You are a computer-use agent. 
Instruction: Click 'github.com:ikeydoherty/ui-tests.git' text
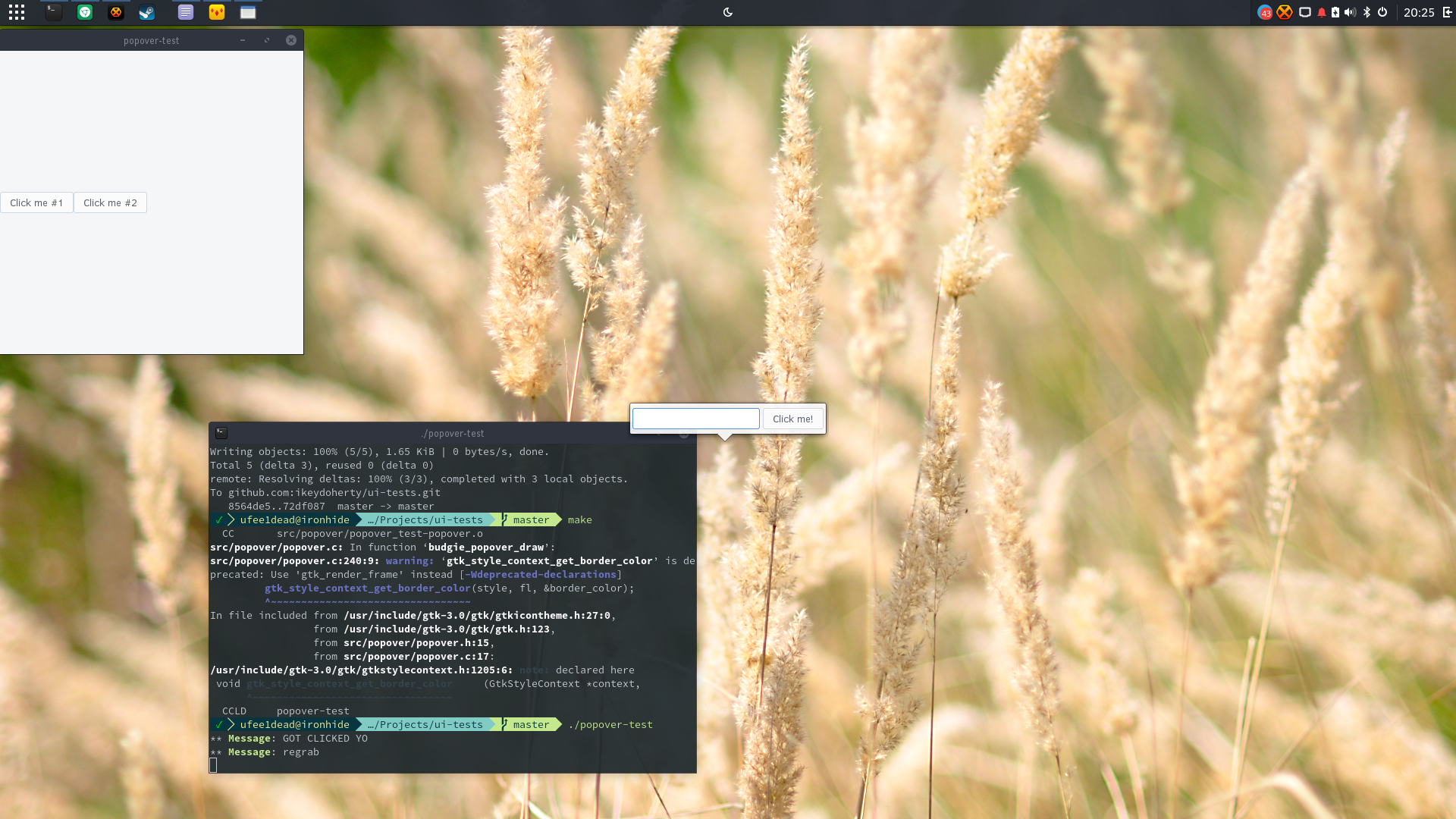[334, 493]
